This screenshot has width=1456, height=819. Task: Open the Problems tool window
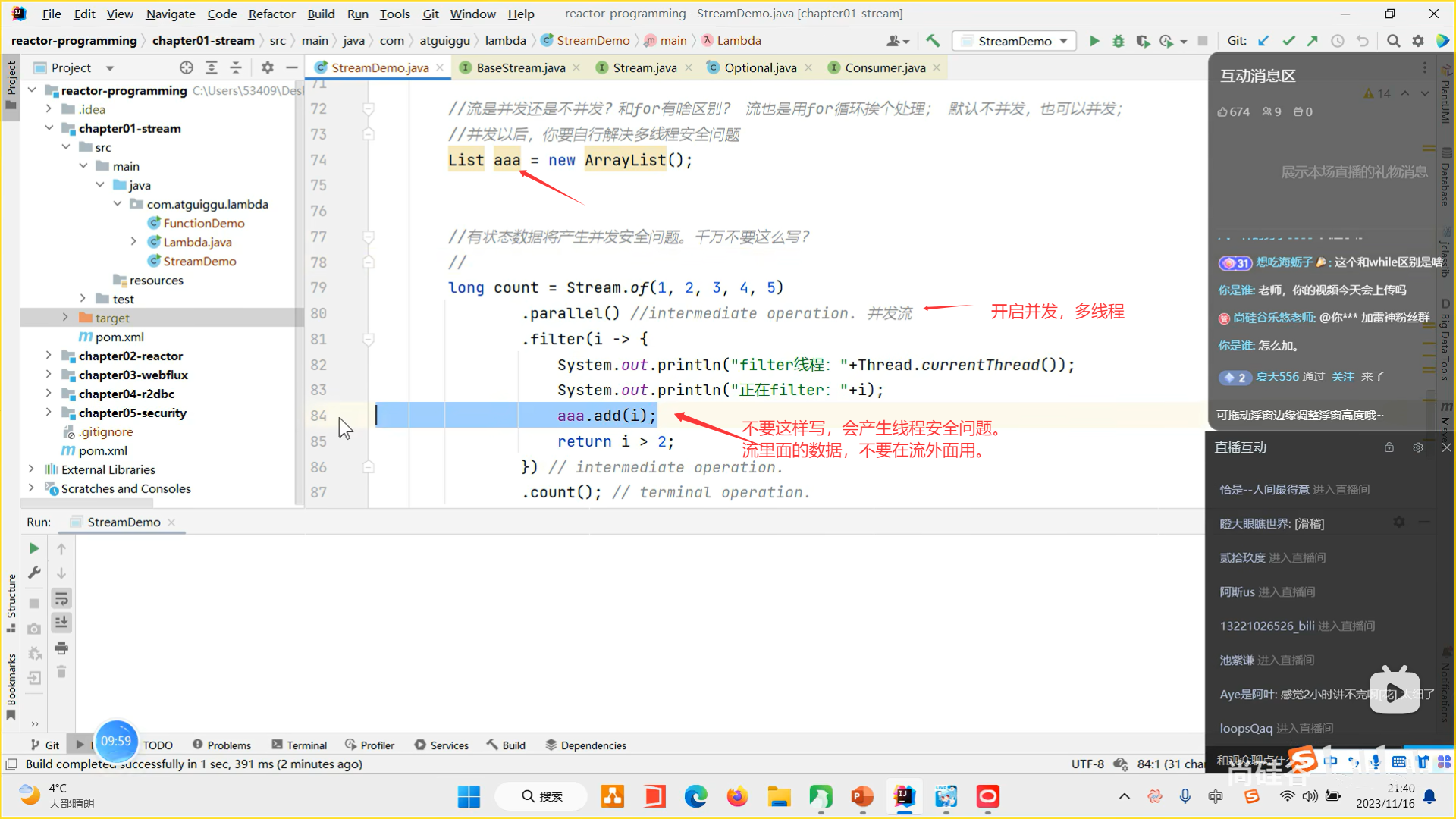click(x=221, y=745)
